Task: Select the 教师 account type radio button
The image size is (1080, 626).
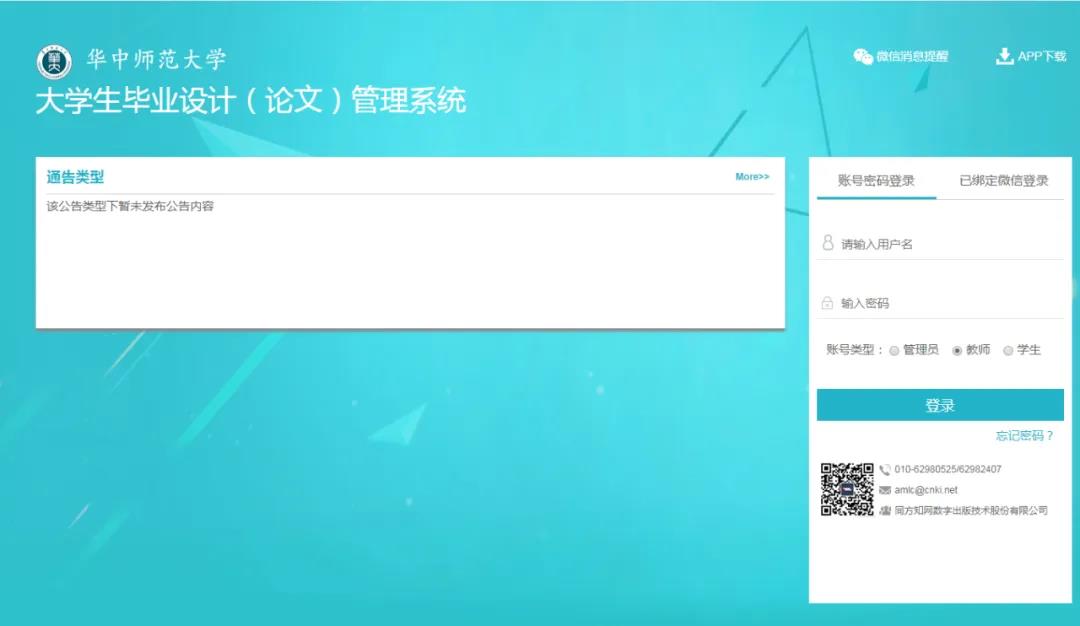Action: pyautogui.click(x=957, y=351)
